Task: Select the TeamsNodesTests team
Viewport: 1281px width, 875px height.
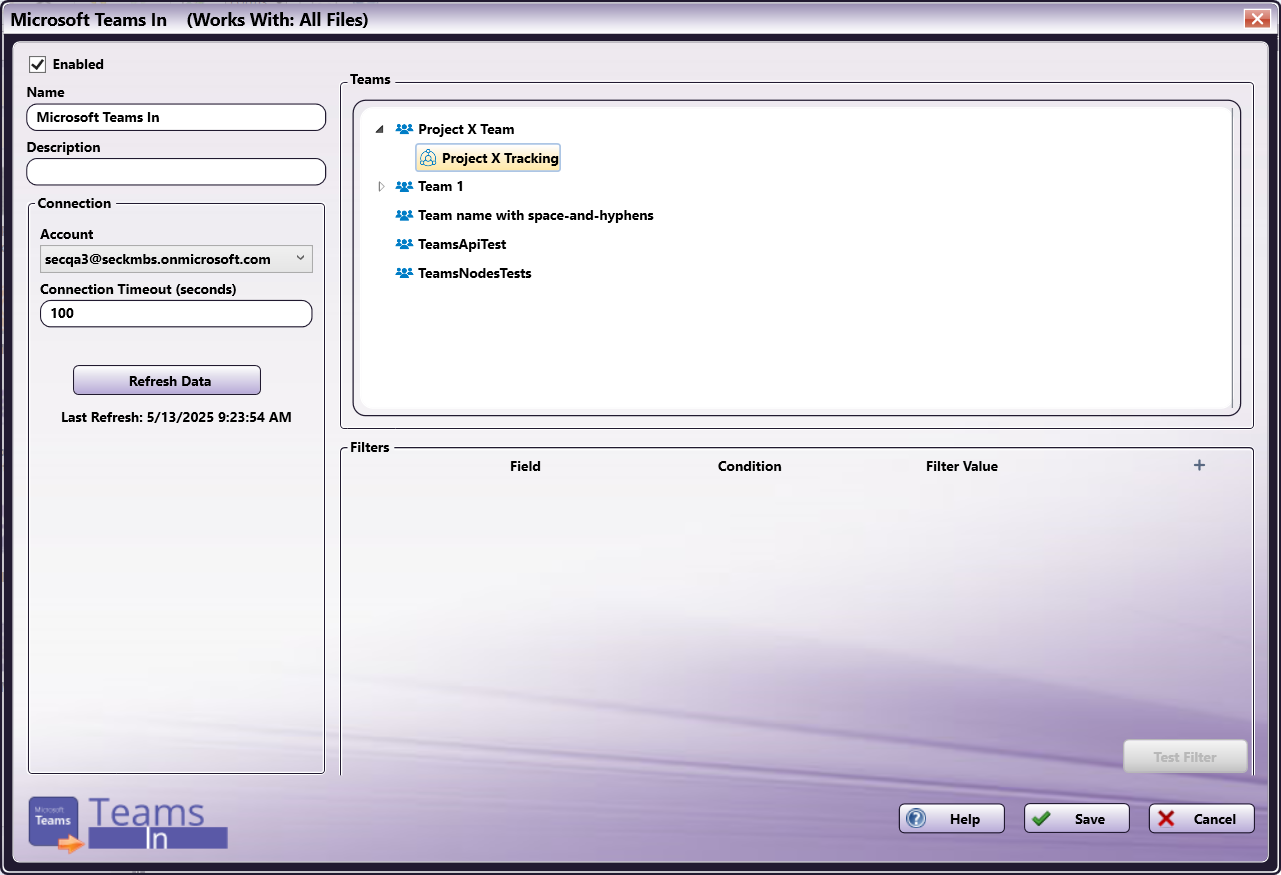Action: point(475,273)
